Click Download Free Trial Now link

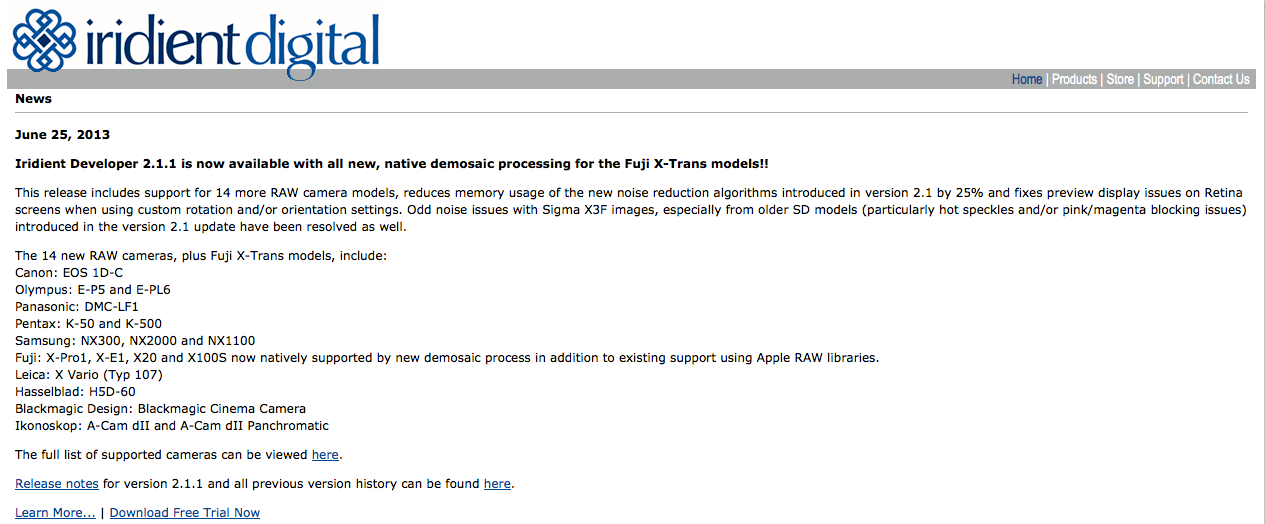[185, 512]
